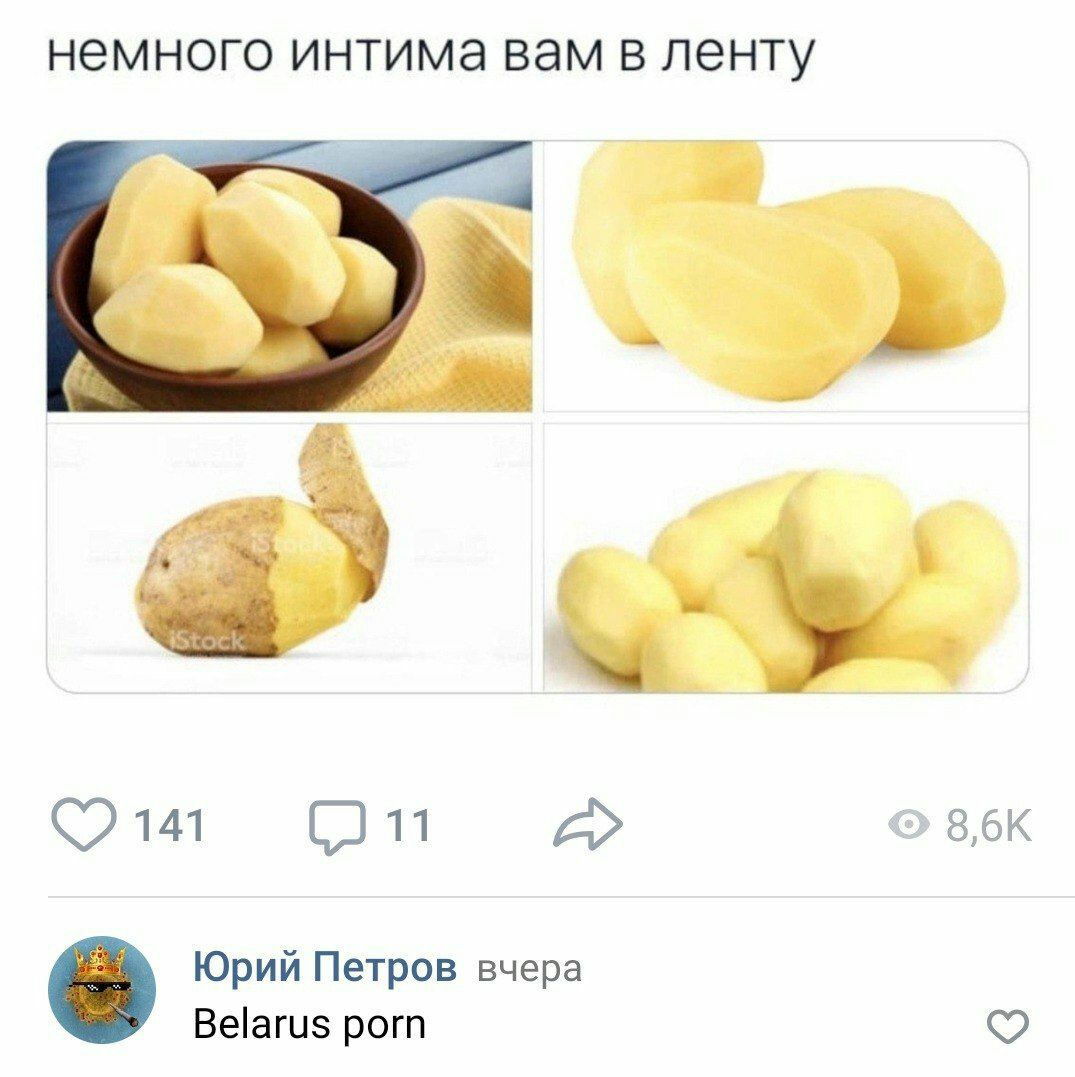
Task: Open the half-peeled potato with curled skin photo
Action: (x=289, y=558)
